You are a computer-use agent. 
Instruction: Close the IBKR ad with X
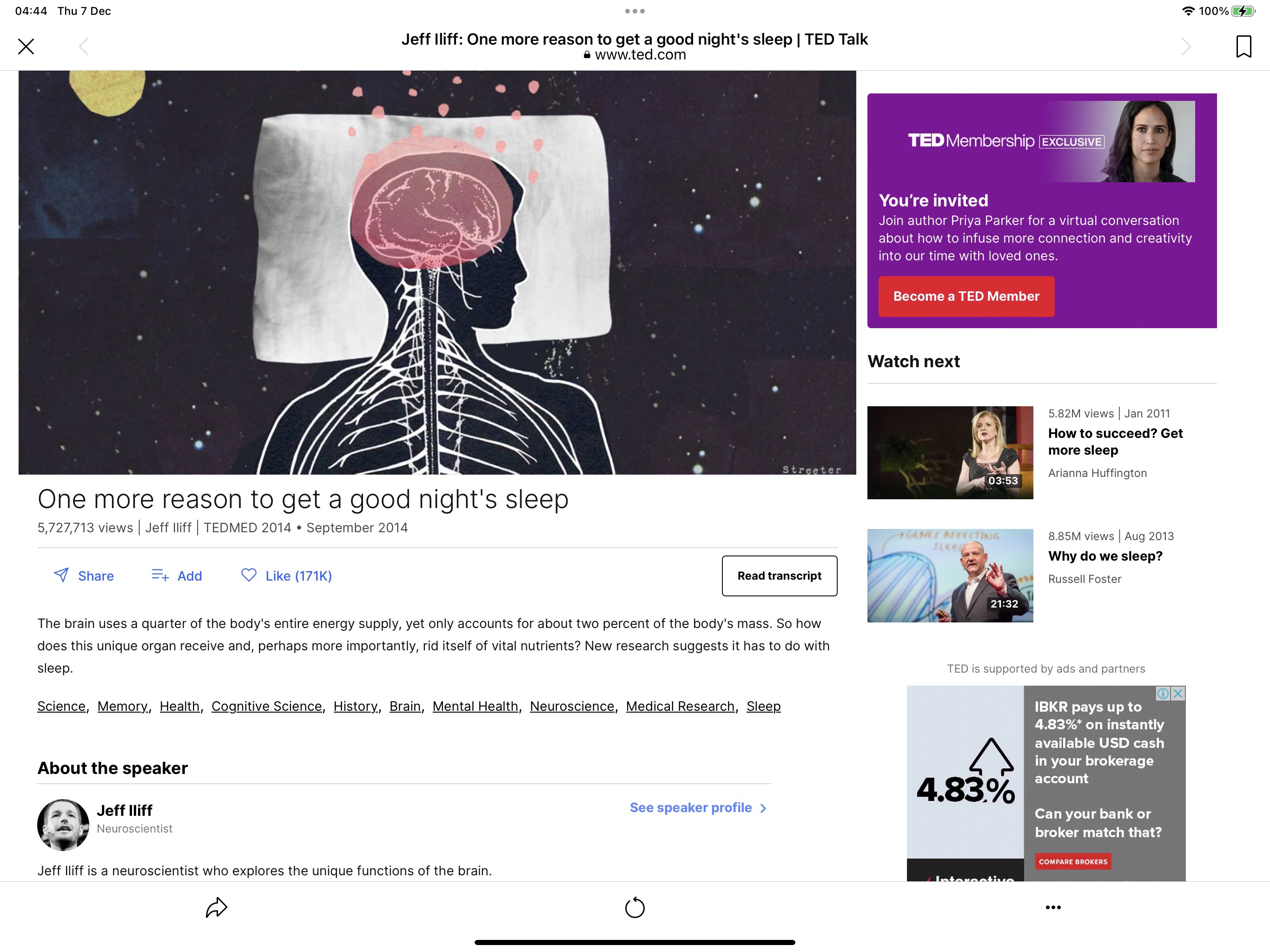(x=1178, y=694)
